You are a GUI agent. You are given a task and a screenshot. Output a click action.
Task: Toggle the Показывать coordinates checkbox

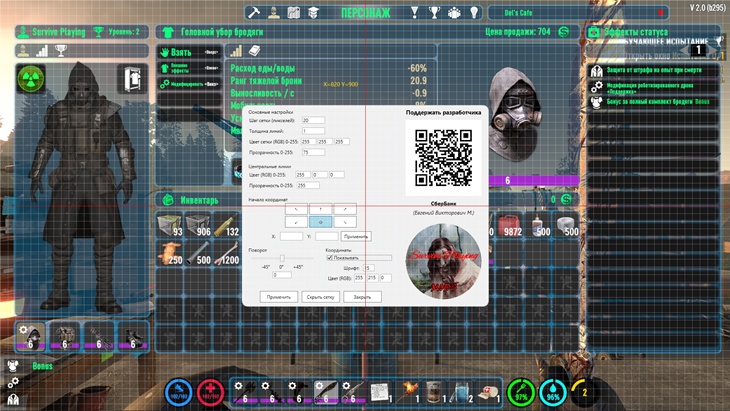coord(330,257)
